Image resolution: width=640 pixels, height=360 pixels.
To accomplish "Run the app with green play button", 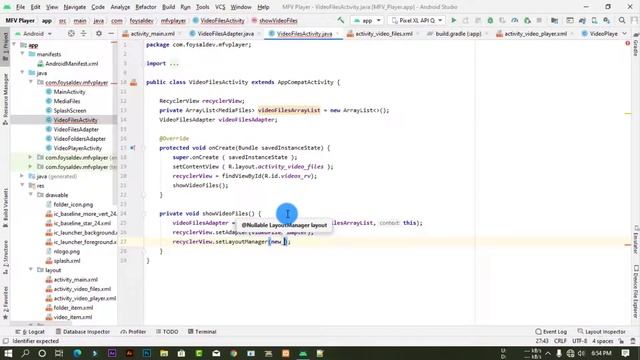I will click(453, 20).
